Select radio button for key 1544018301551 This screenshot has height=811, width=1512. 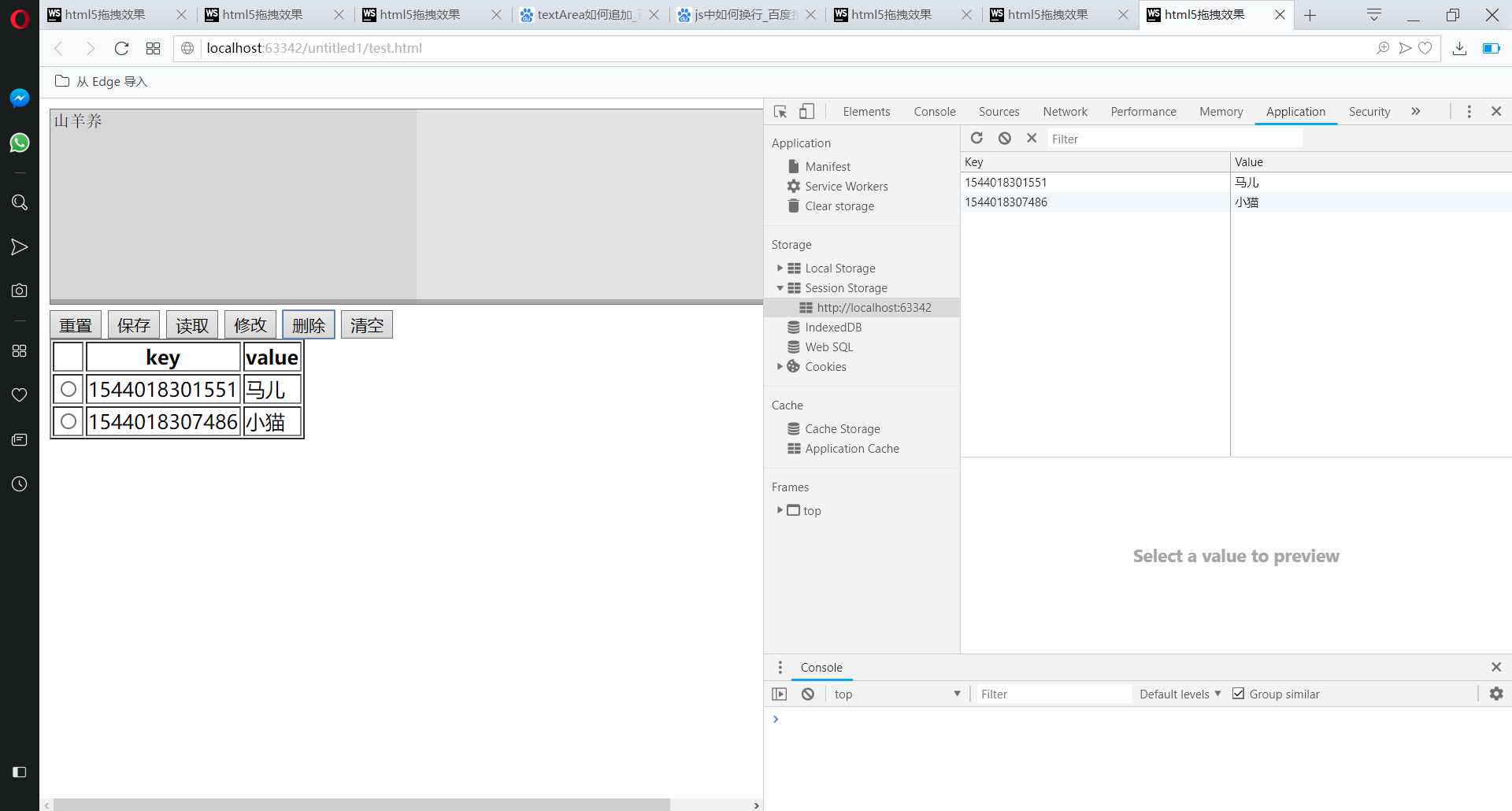(69, 389)
